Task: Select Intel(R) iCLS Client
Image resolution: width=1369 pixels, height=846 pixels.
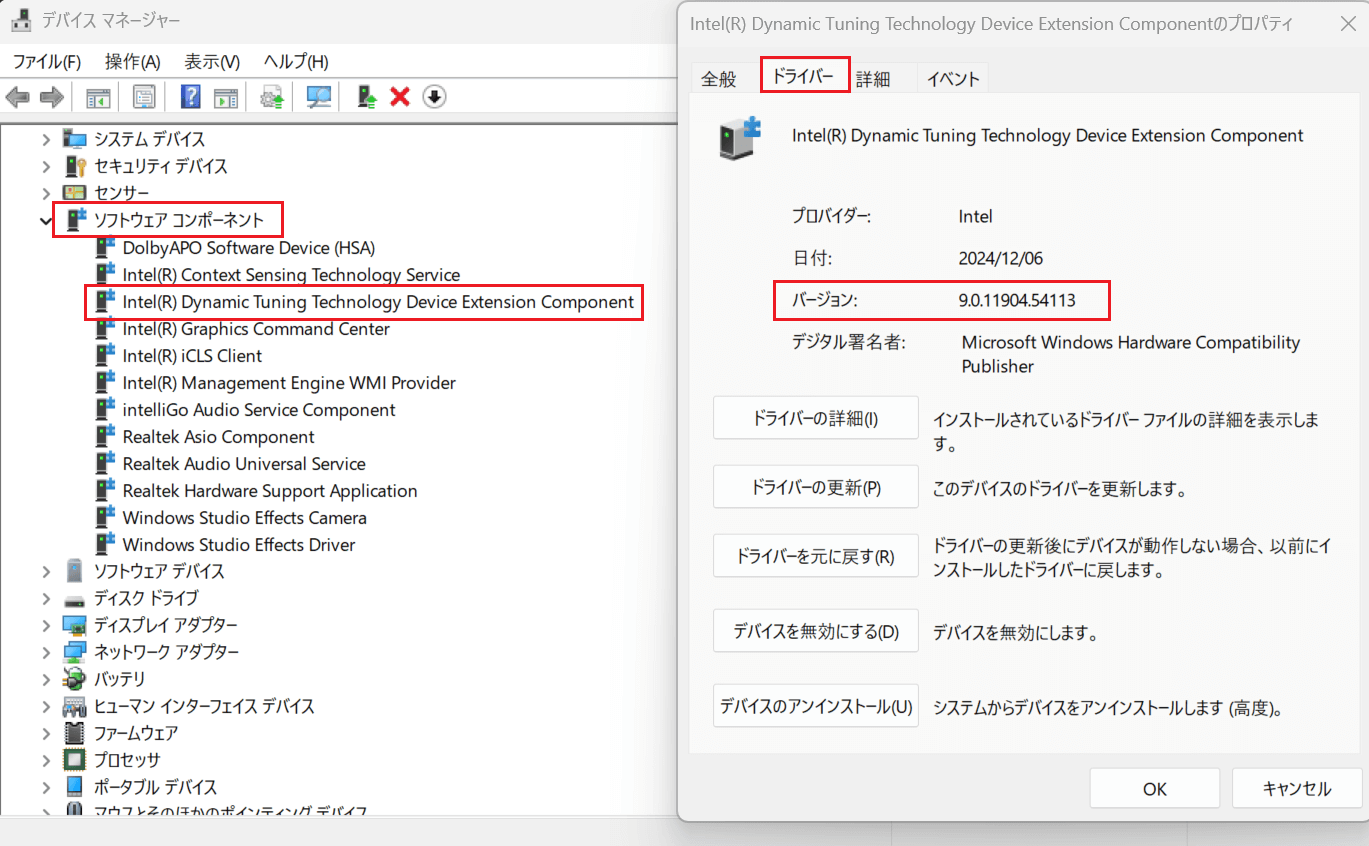Action: 192,355
